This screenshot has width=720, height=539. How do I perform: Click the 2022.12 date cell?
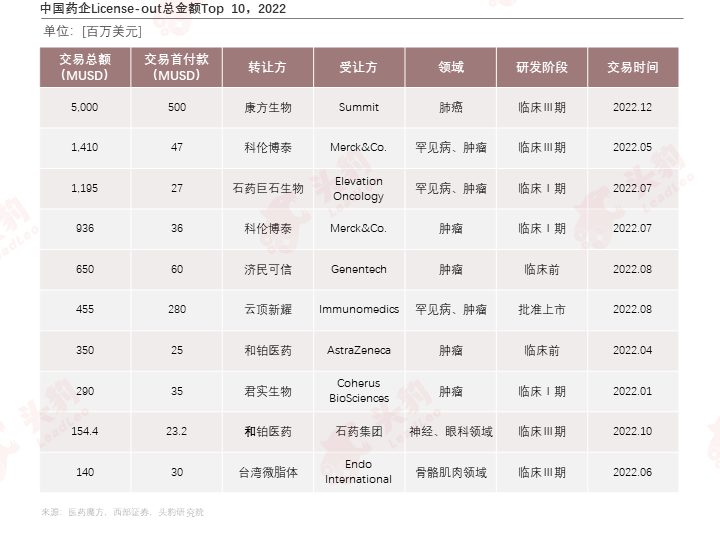tap(633, 107)
